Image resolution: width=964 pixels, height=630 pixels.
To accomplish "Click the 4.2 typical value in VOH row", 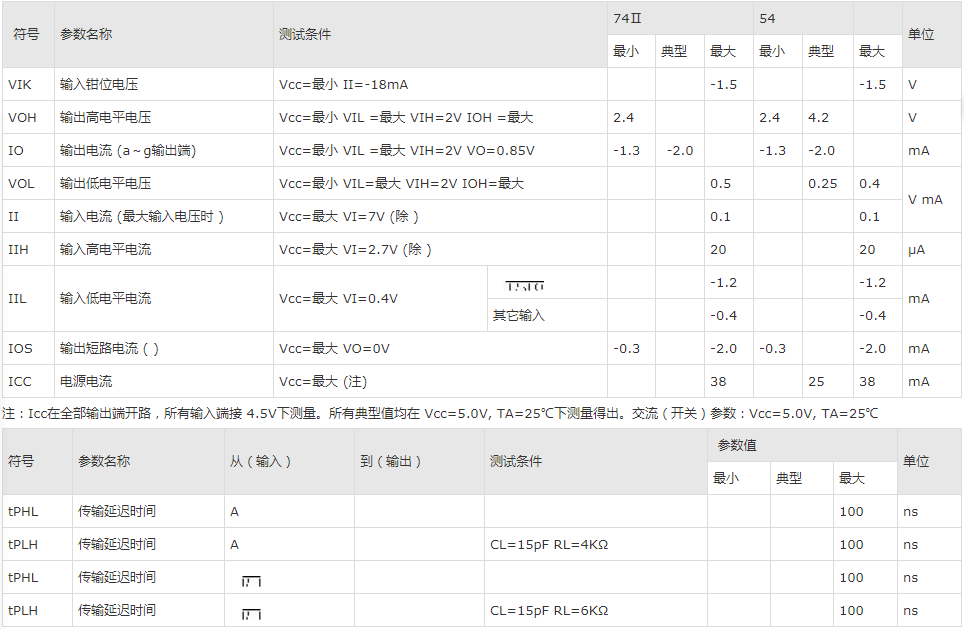I will coord(818,117).
